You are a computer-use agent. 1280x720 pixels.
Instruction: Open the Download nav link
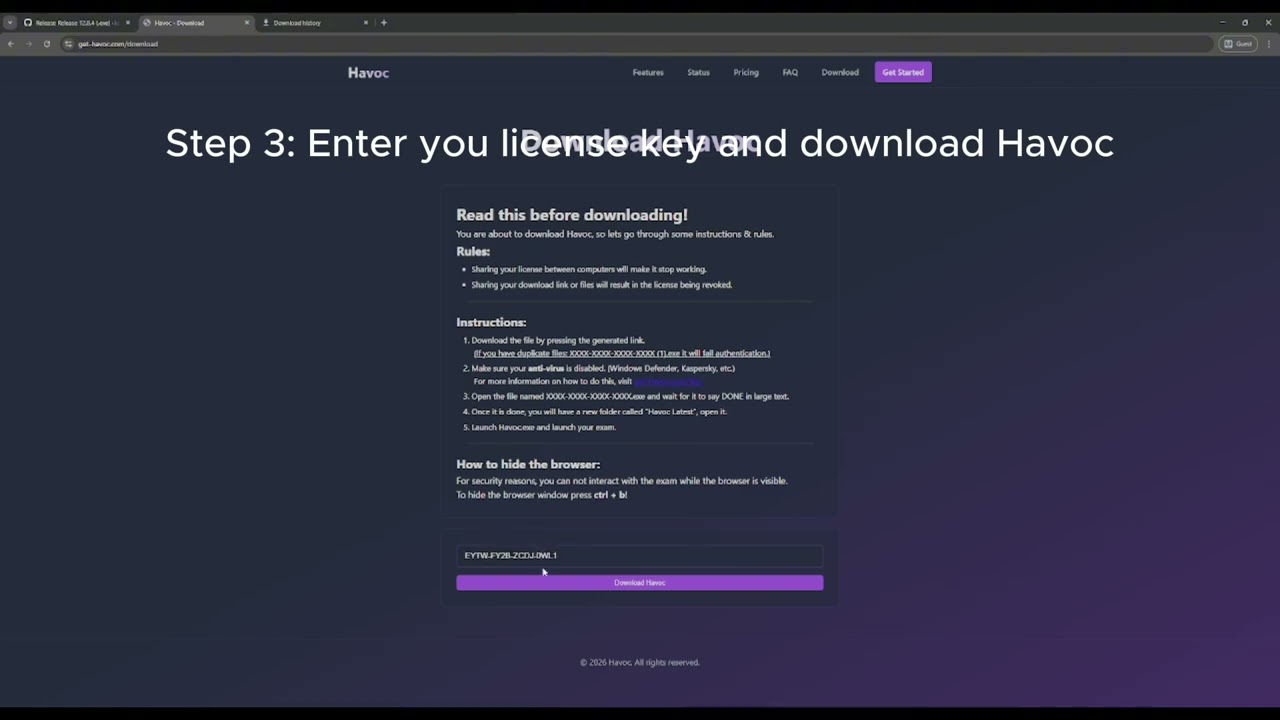[x=840, y=72]
